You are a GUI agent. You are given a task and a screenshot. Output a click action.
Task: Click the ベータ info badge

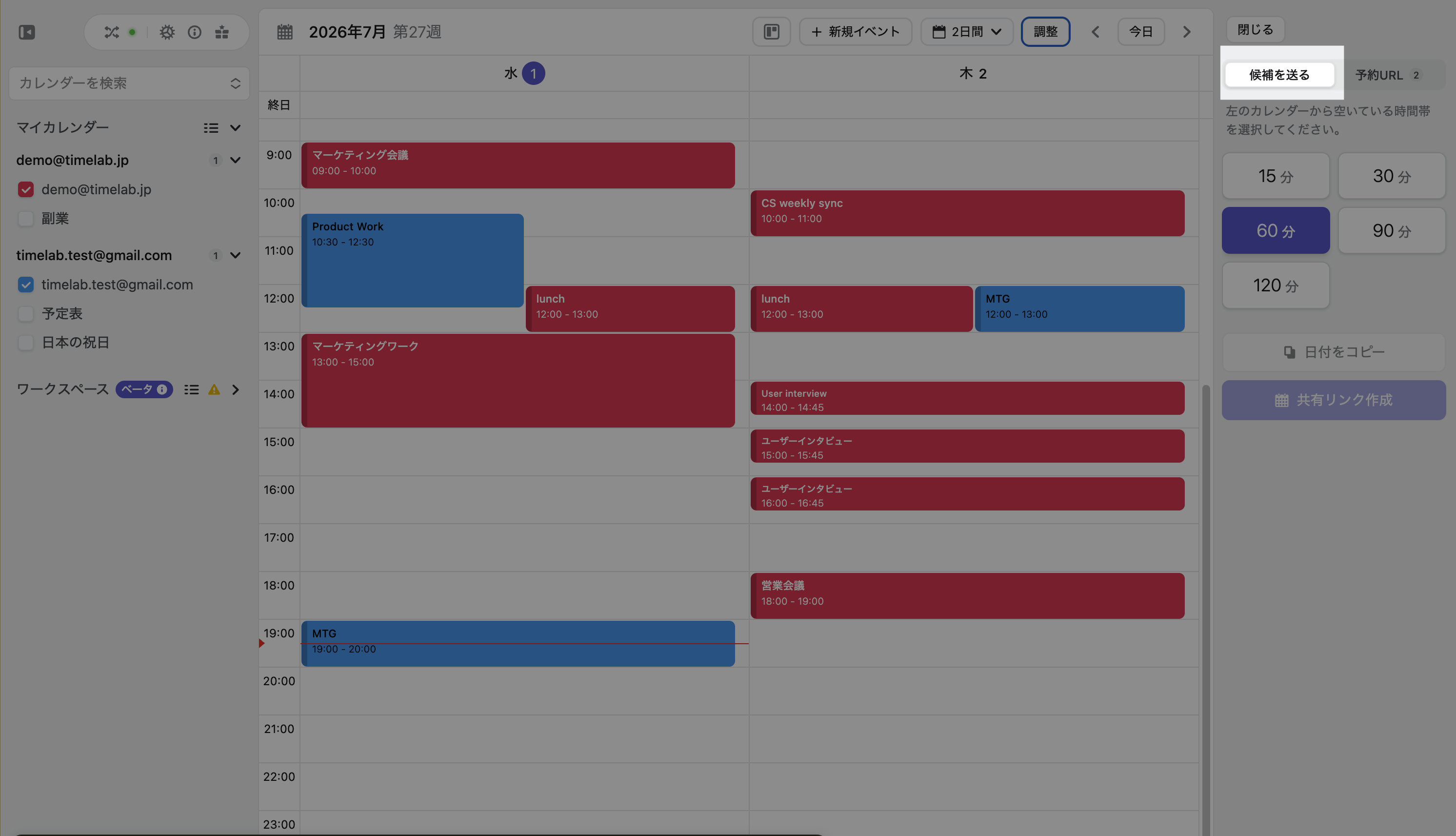[144, 389]
